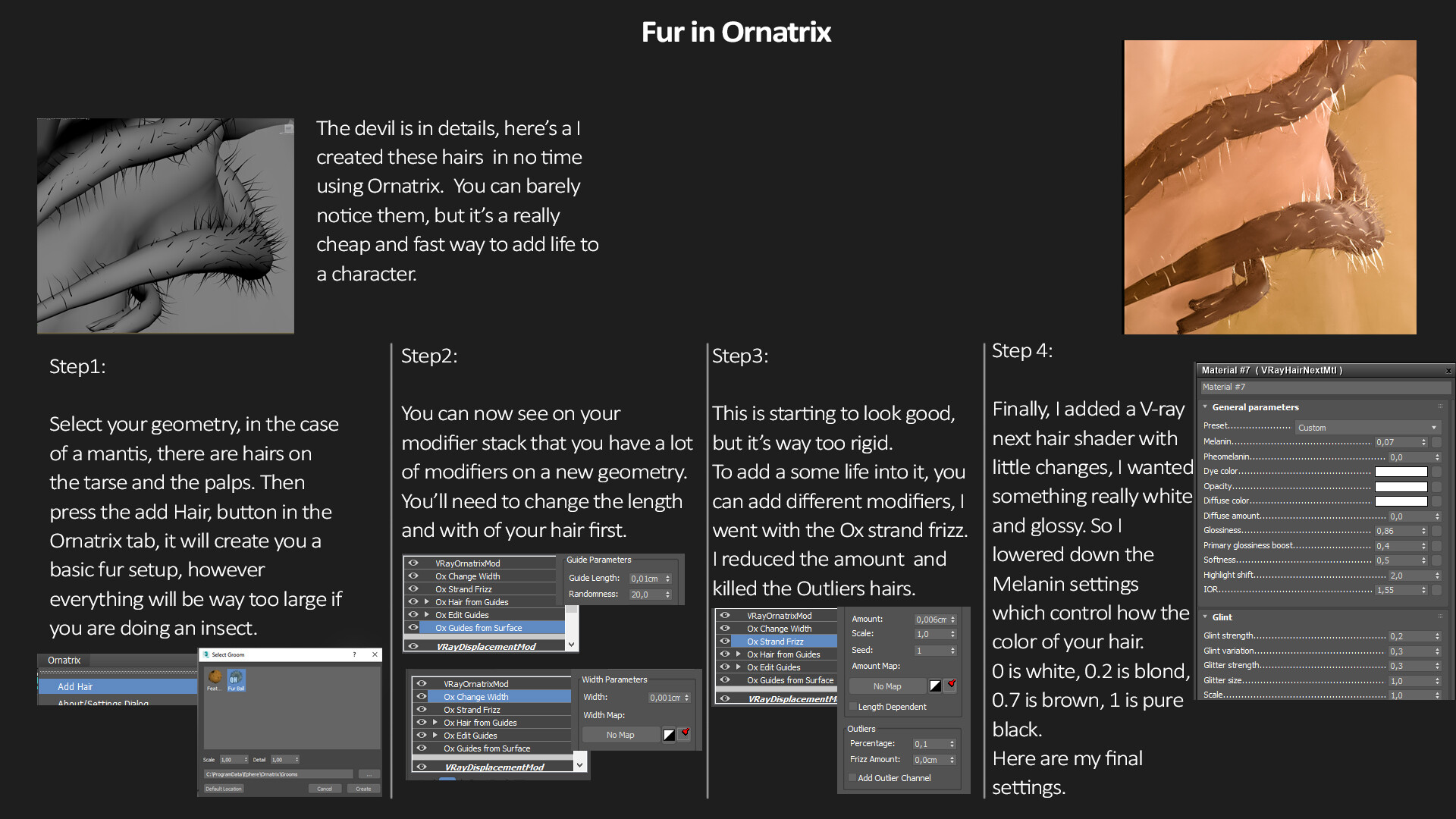Expand Ox Hair from Guides in Step3 stack
This screenshot has height=819, width=1456.
[739, 654]
